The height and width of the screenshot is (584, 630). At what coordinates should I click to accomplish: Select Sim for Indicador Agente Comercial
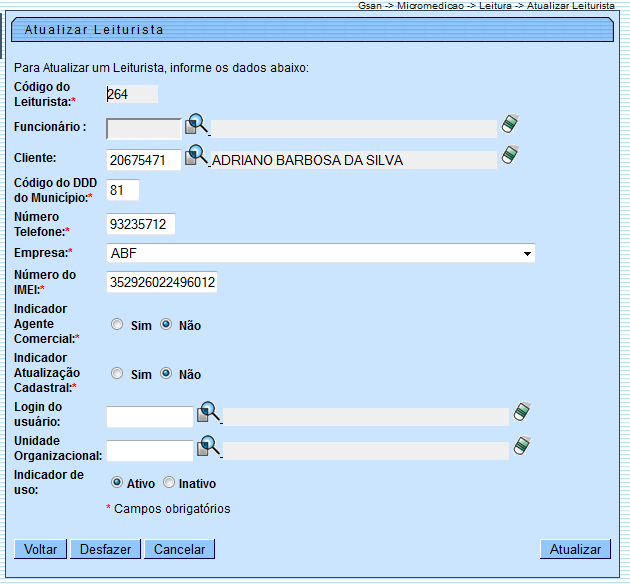(x=118, y=325)
